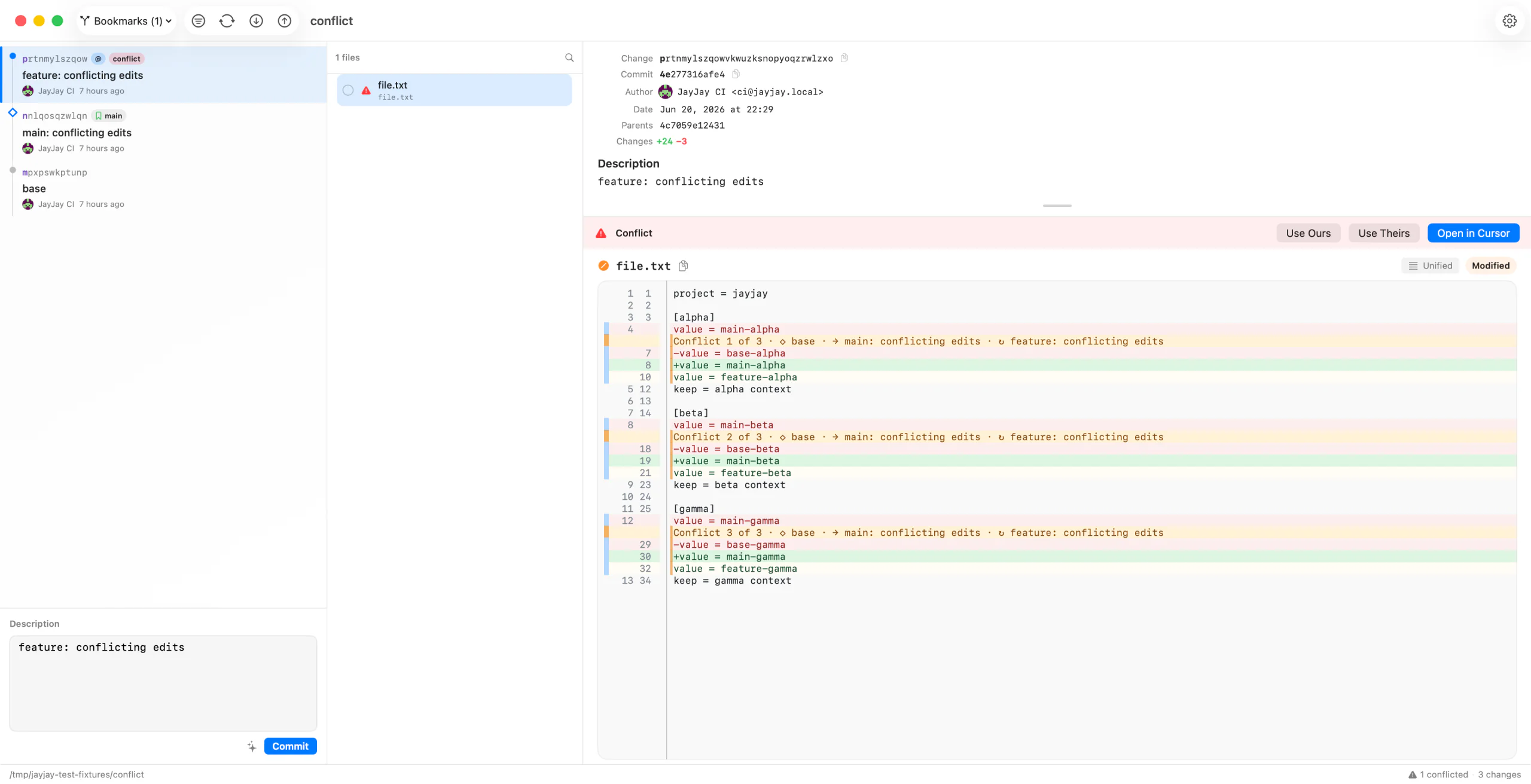Click the author avatar in commit details
The image size is (1531, 784).
(665, 91)
